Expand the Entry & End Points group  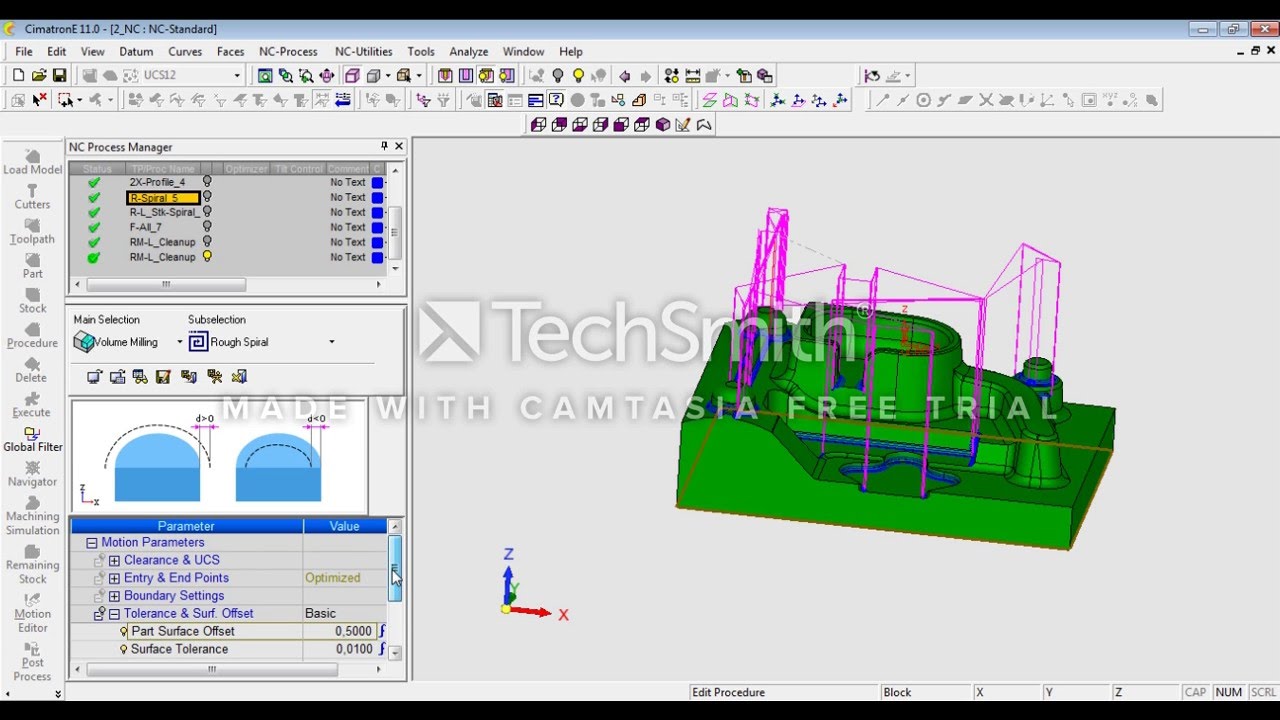114,578
